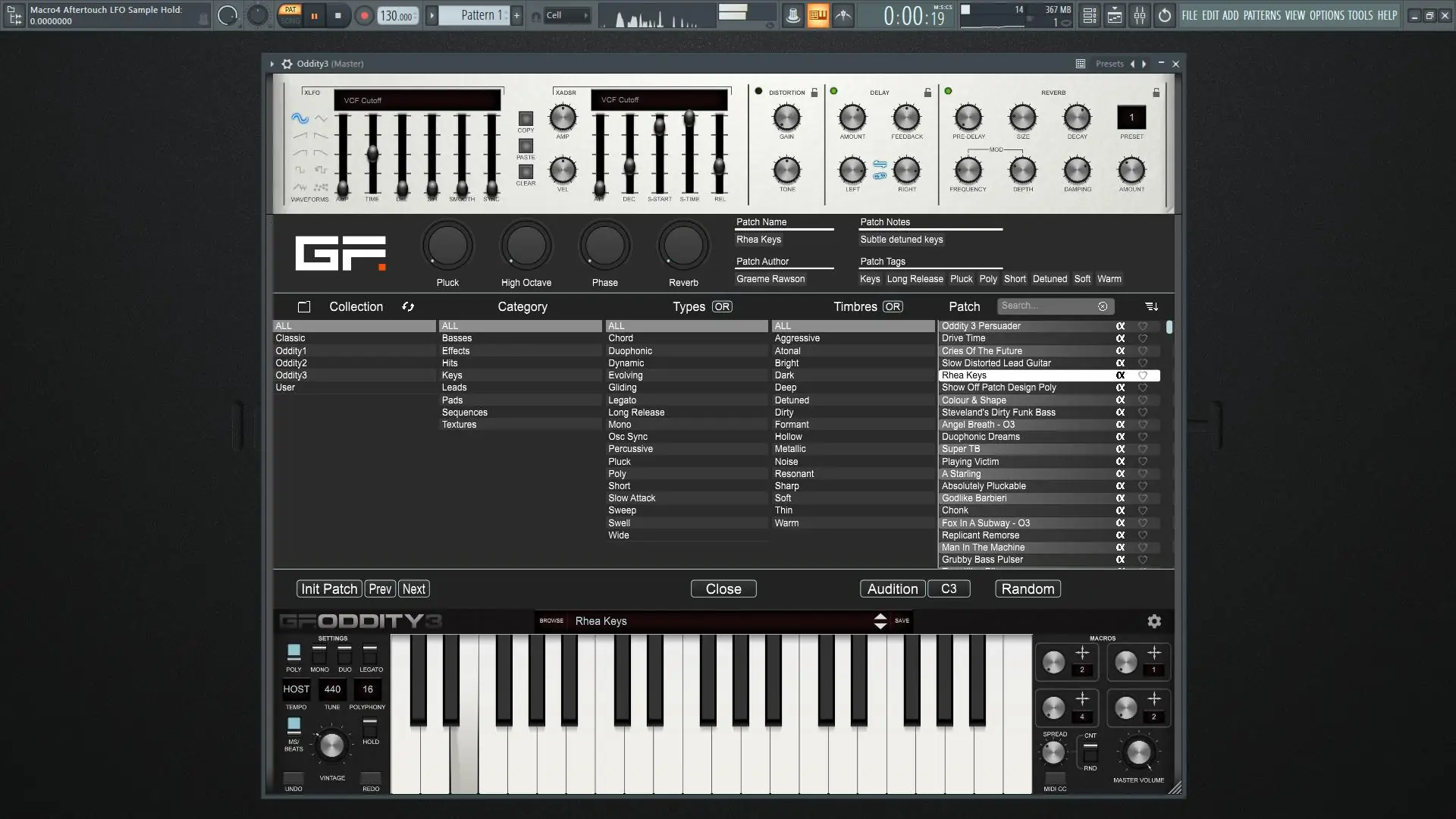Open plugin settings gear icon
This screenshot has width=1456, height=819.
click(x=1154, y=621)
